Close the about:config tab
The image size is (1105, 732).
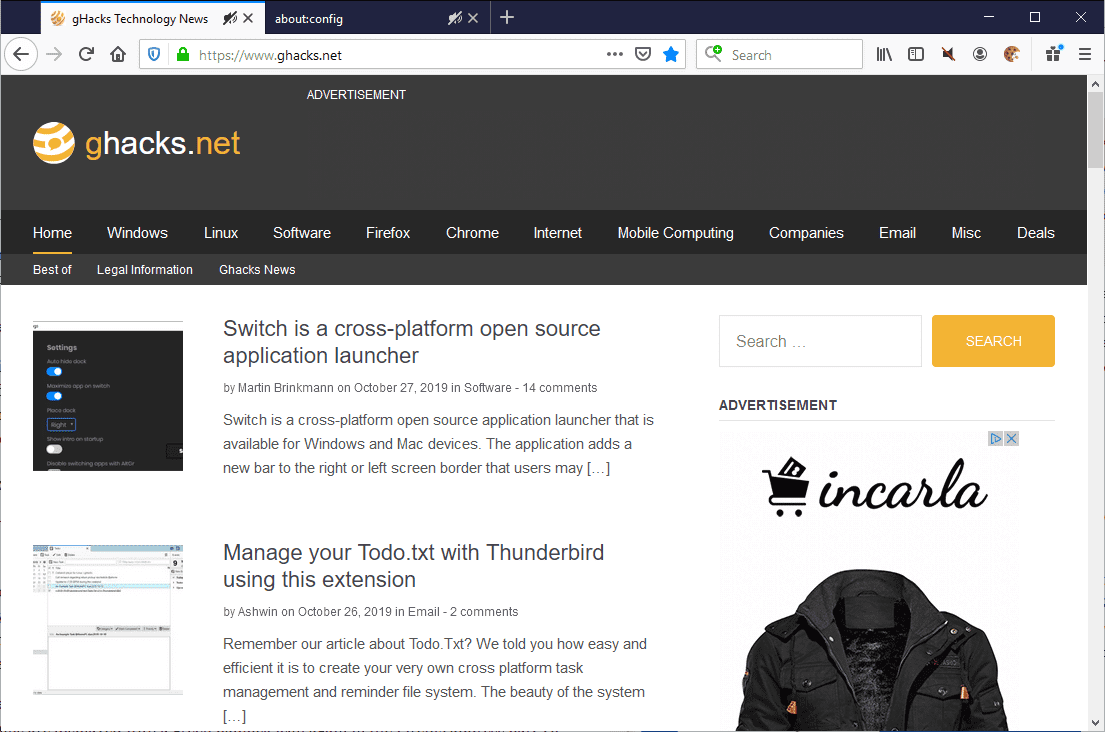[473, 18]
